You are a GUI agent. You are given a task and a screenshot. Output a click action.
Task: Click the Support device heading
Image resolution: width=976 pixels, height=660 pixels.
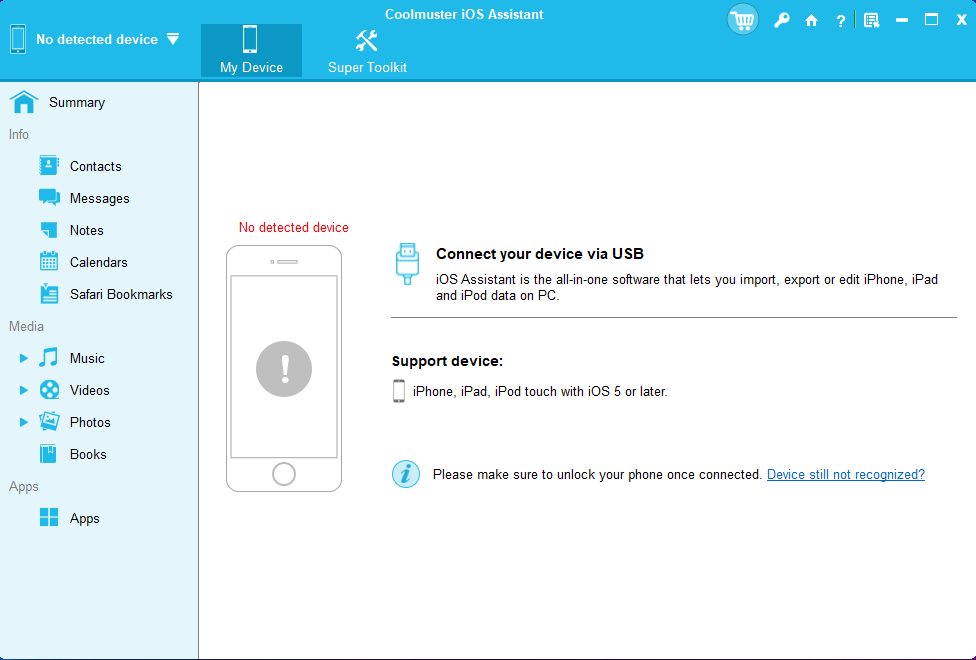[448, 361]
